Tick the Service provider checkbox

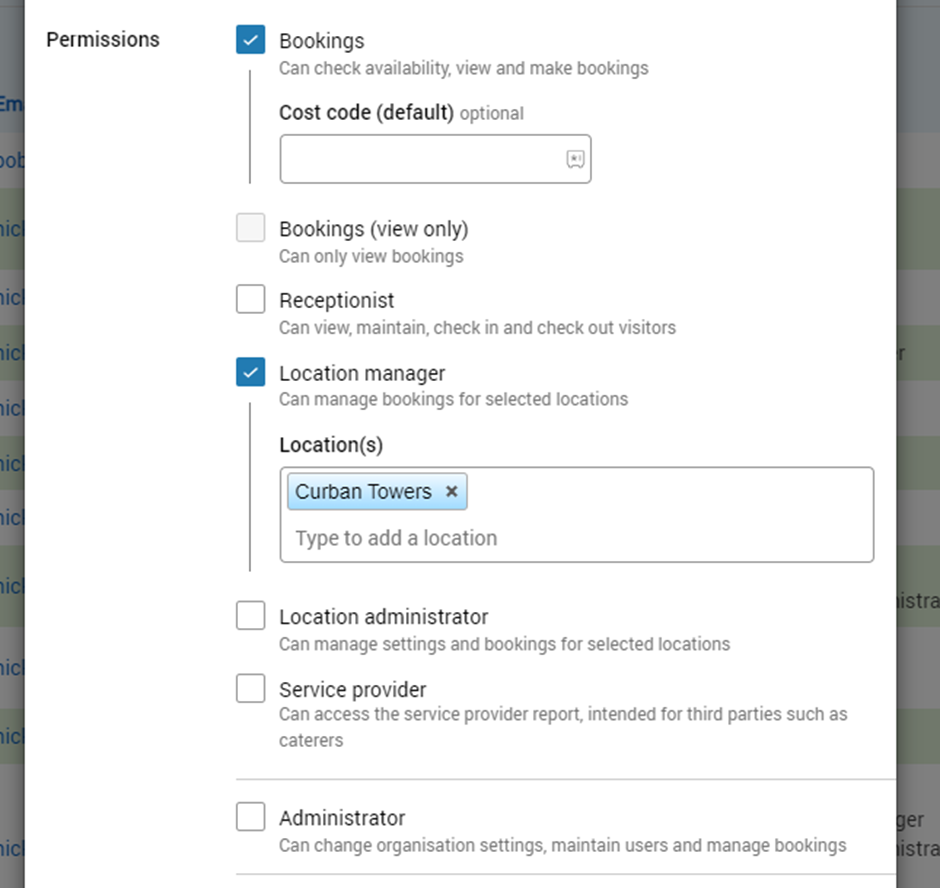[x=251, y=689]
